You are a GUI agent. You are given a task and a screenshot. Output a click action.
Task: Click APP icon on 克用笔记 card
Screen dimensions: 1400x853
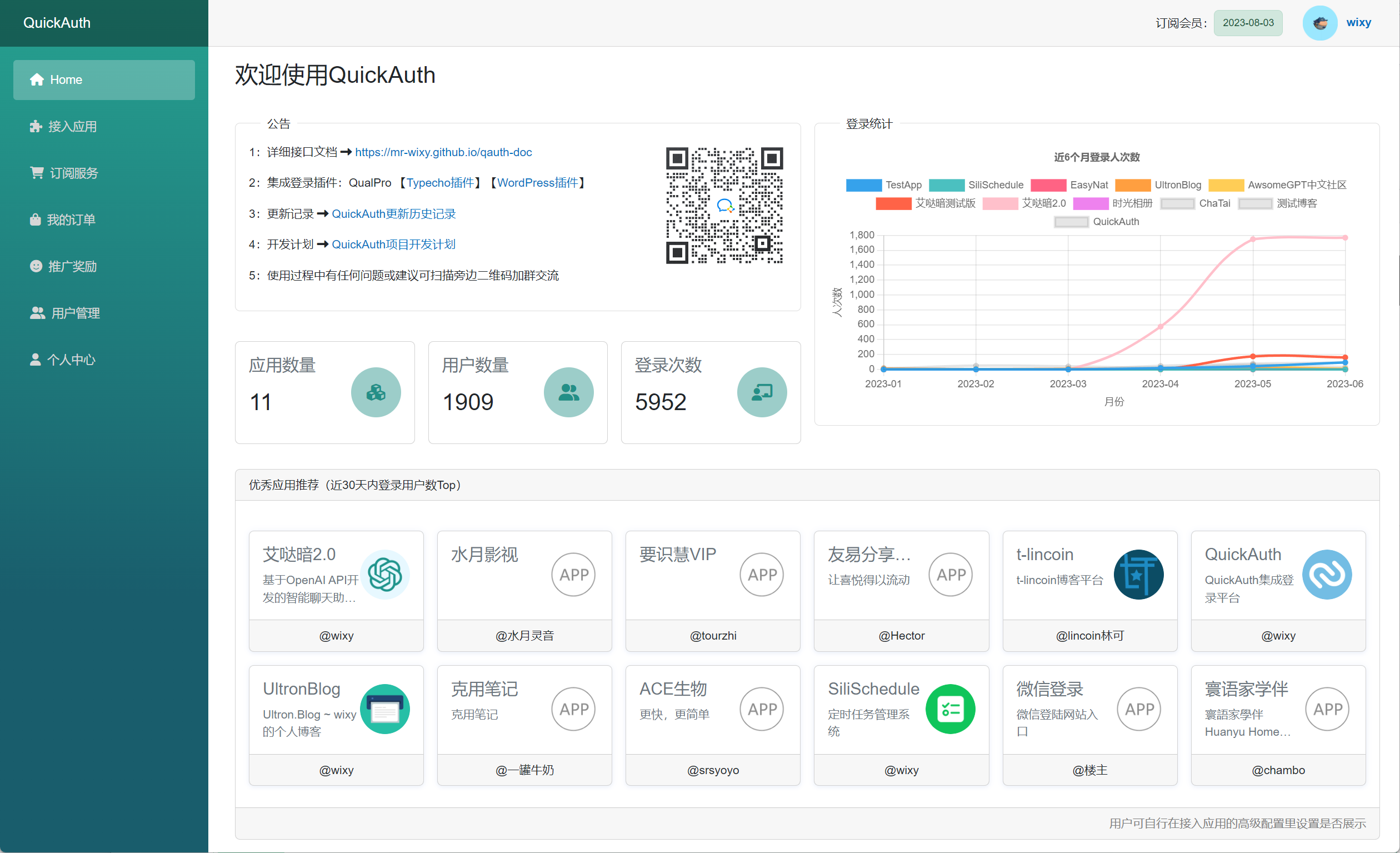click(573, 709)
